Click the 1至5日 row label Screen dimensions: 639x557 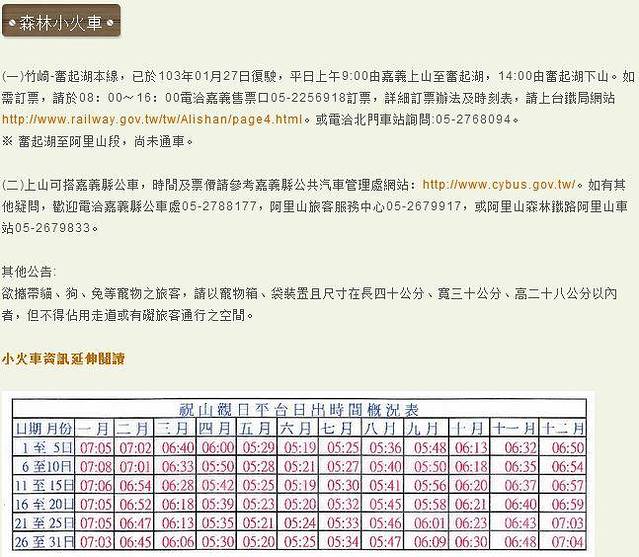[44, 447]
